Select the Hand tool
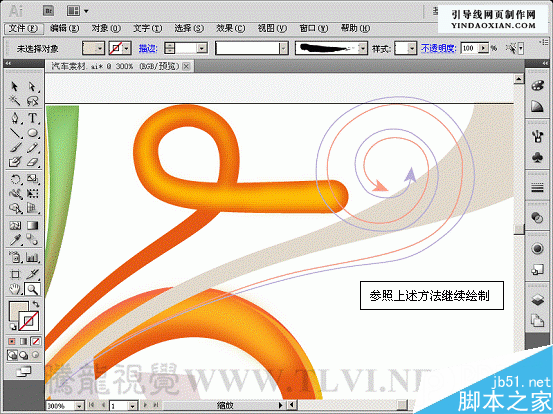Image resolution: width=553 pixels, height=414 pixels. [15, 290]
